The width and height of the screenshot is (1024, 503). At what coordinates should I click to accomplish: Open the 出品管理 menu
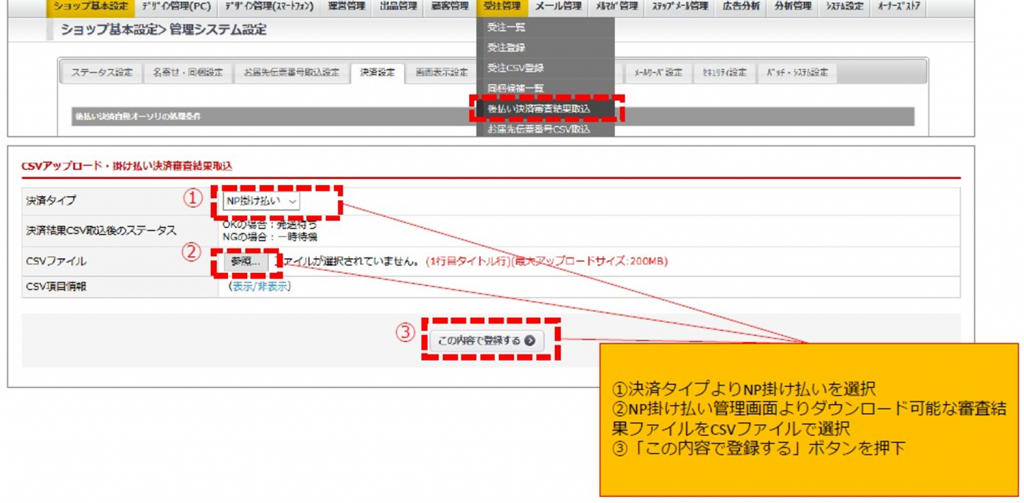pos(397,7)
